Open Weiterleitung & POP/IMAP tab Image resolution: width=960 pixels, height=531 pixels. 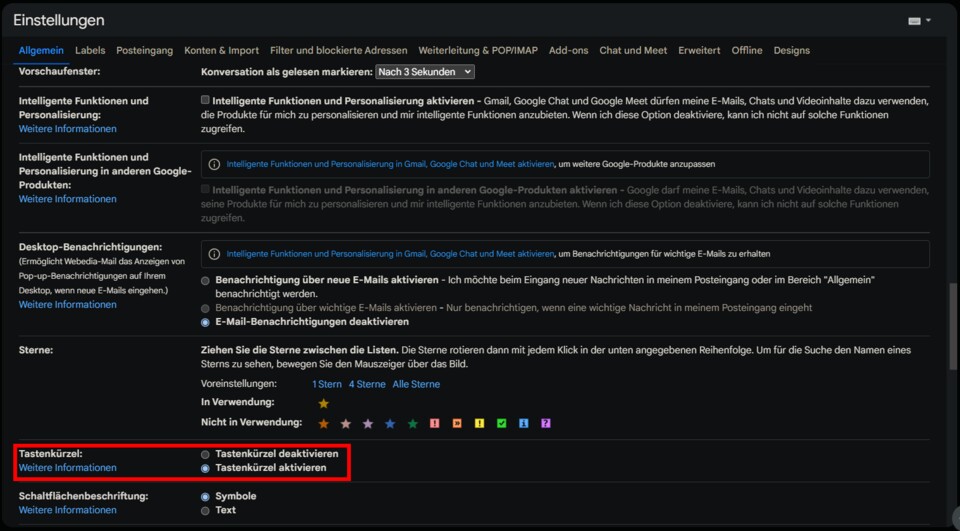478,50
